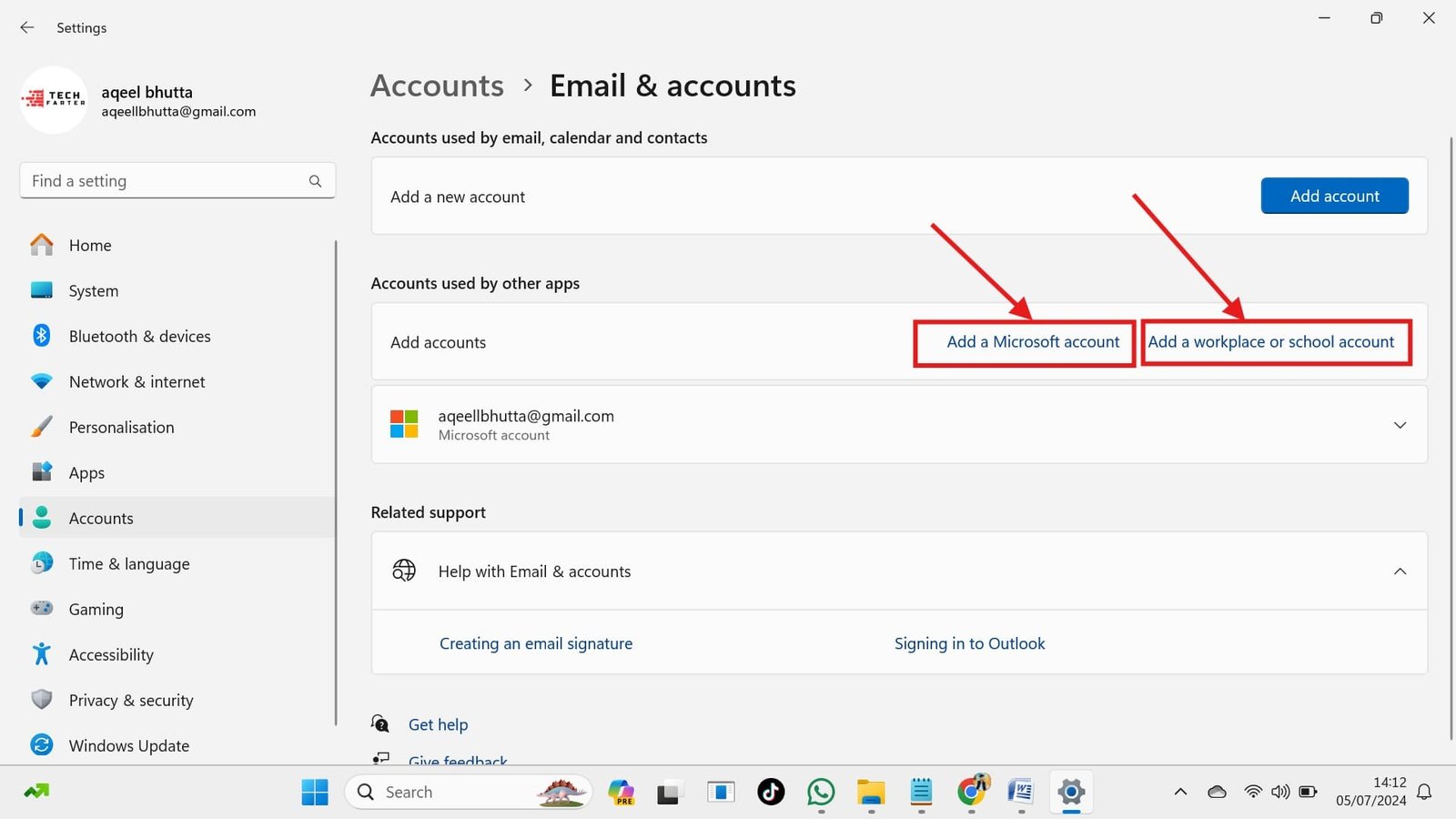Open Network & internet settings
Image resolution: width=1456 pixels, height=819 pixels.
click(136, 381)
